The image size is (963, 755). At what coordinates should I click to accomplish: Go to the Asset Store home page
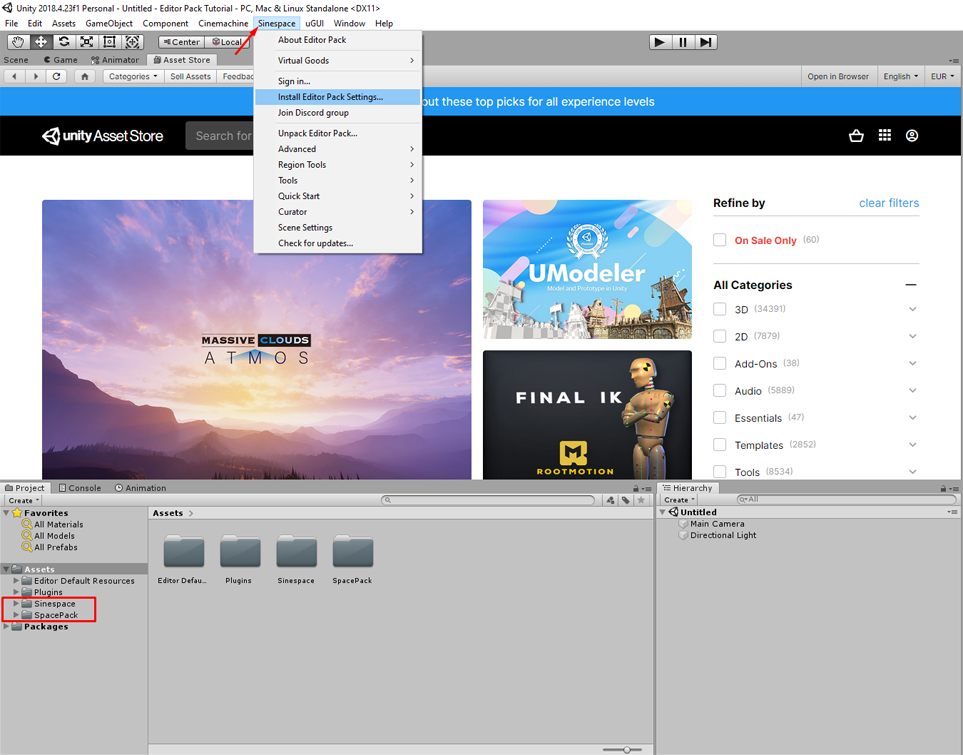click(x=85, y=76)
